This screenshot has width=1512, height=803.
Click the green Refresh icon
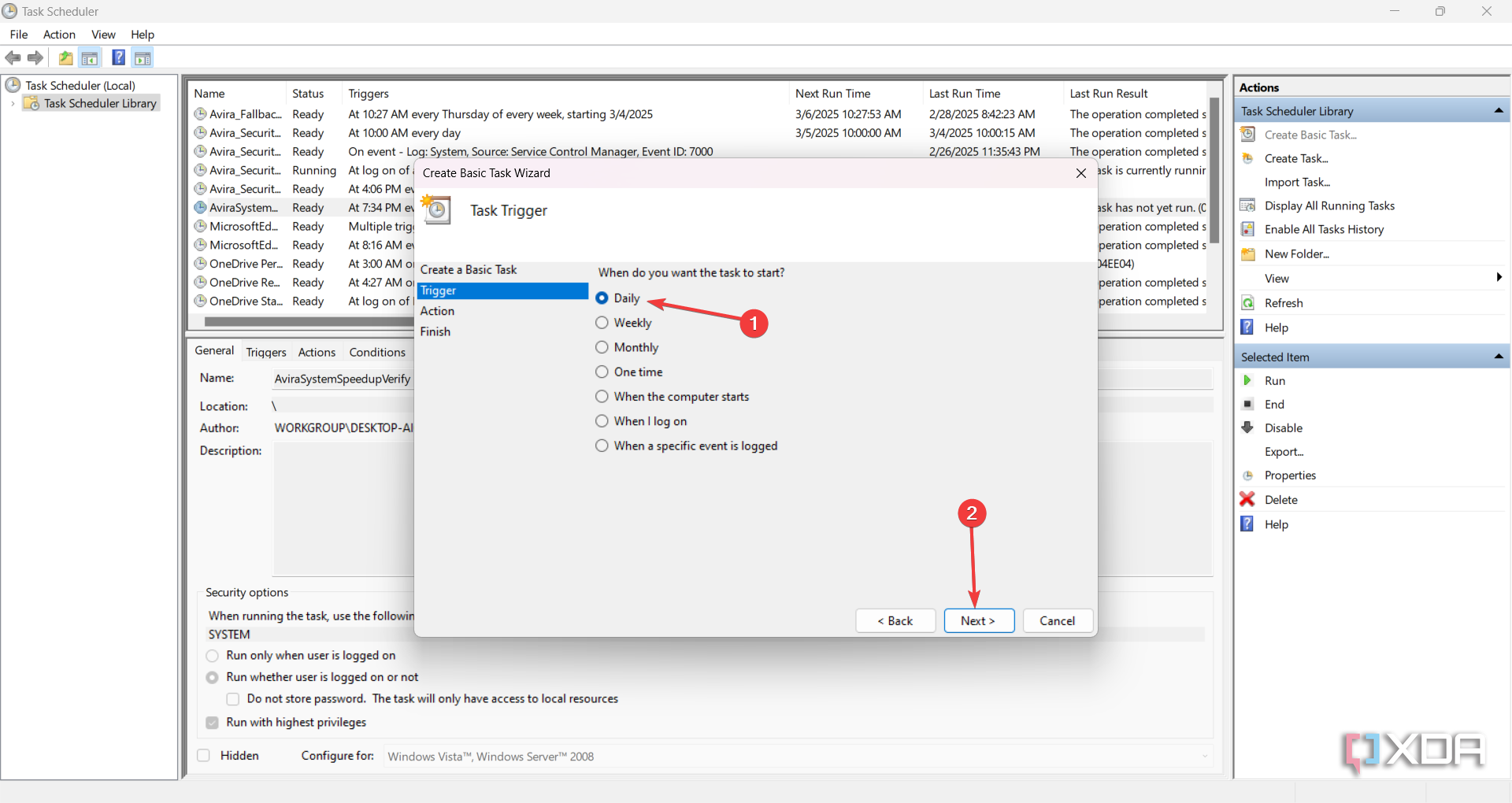pyautogui.click(x=1248, y=303)
